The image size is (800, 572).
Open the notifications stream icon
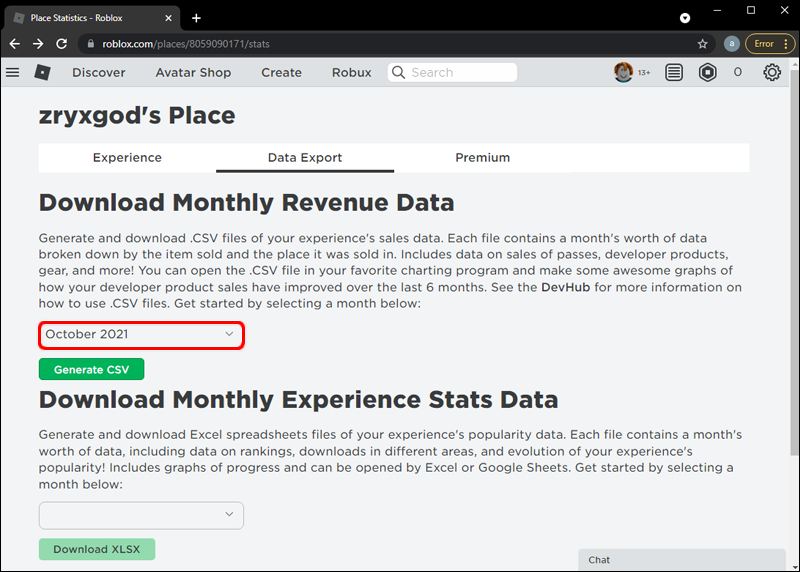pyautogui.click(x=675, y=72)
